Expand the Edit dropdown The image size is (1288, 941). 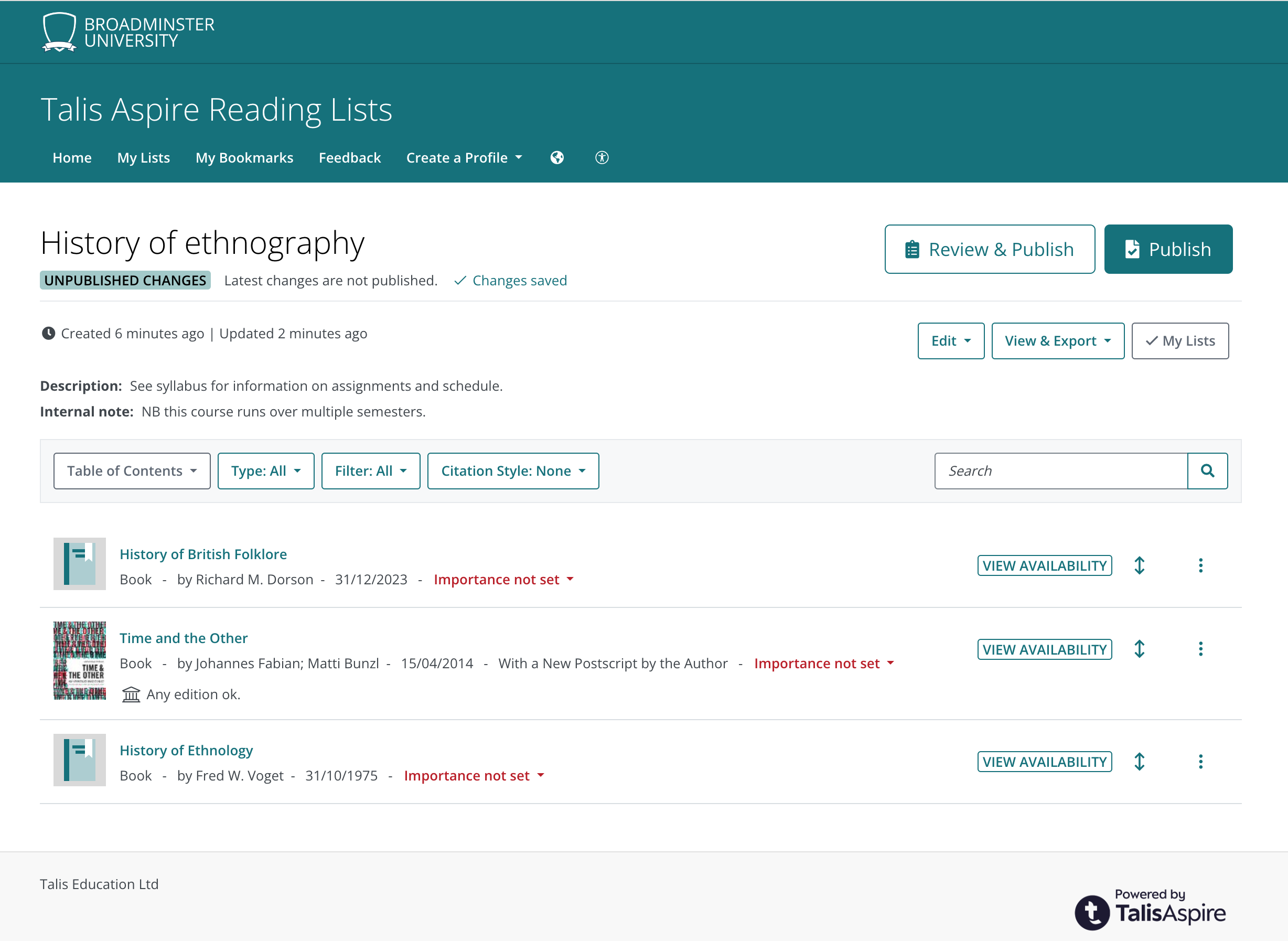click(x=951, y=341)
